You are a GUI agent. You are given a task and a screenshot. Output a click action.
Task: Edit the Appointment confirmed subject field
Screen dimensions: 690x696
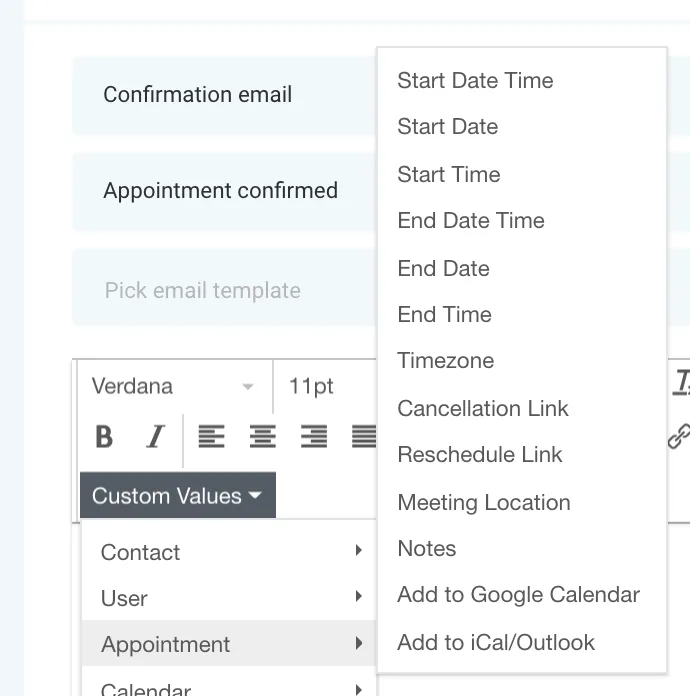[224, 191]
